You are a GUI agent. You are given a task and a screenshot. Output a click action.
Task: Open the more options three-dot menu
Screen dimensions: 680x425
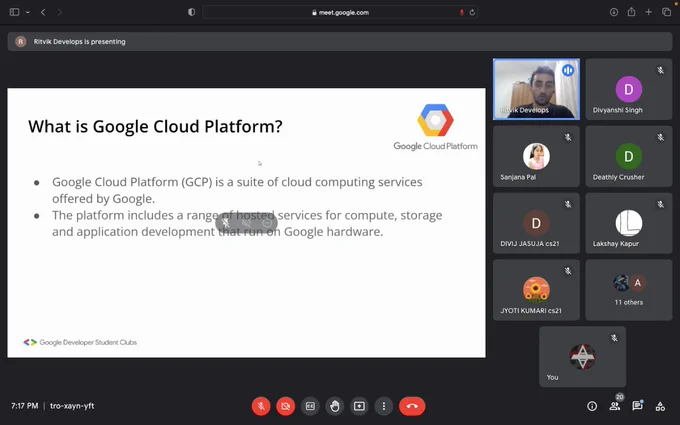click(384, 406)
